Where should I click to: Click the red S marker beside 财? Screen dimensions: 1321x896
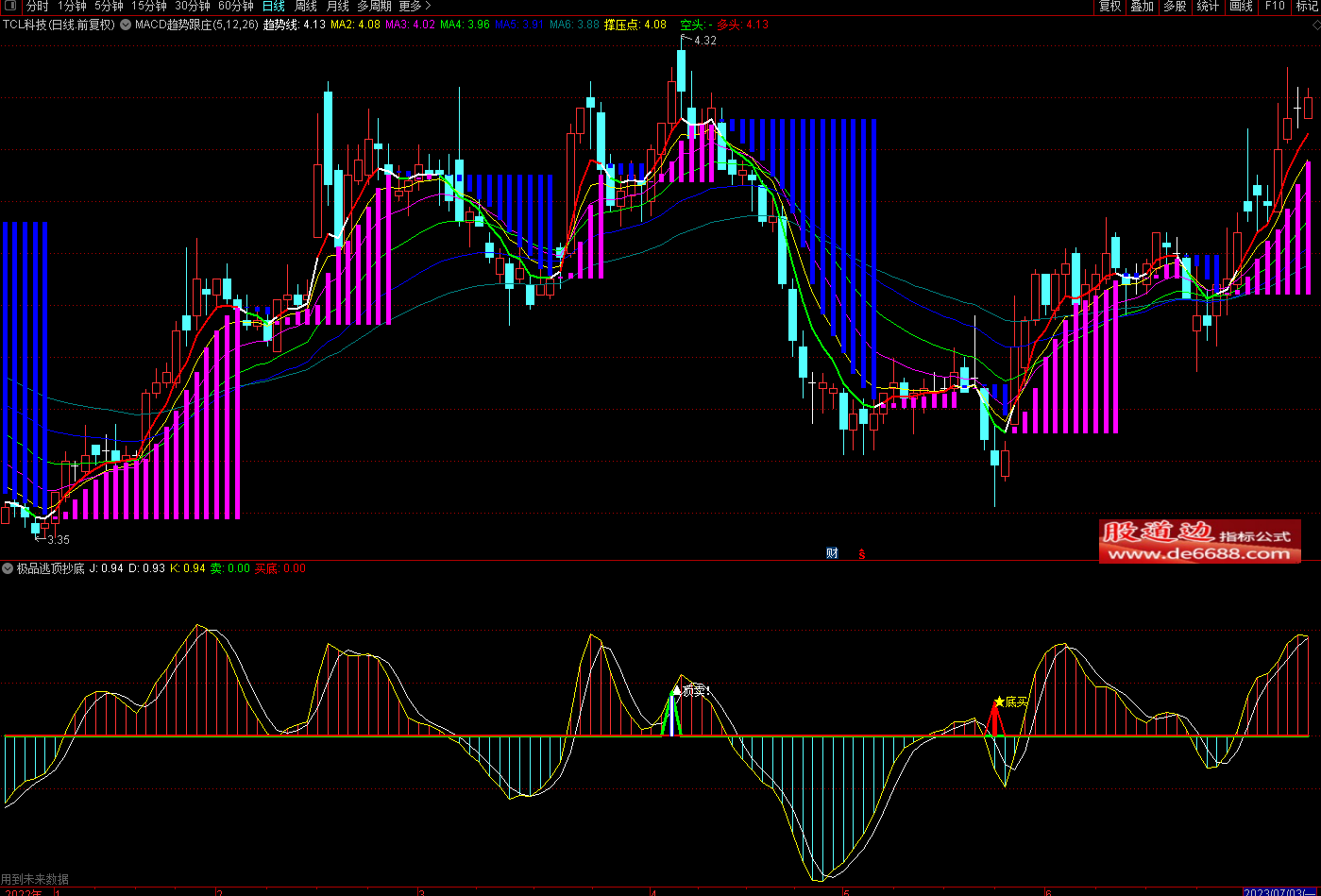click(861, 553)
